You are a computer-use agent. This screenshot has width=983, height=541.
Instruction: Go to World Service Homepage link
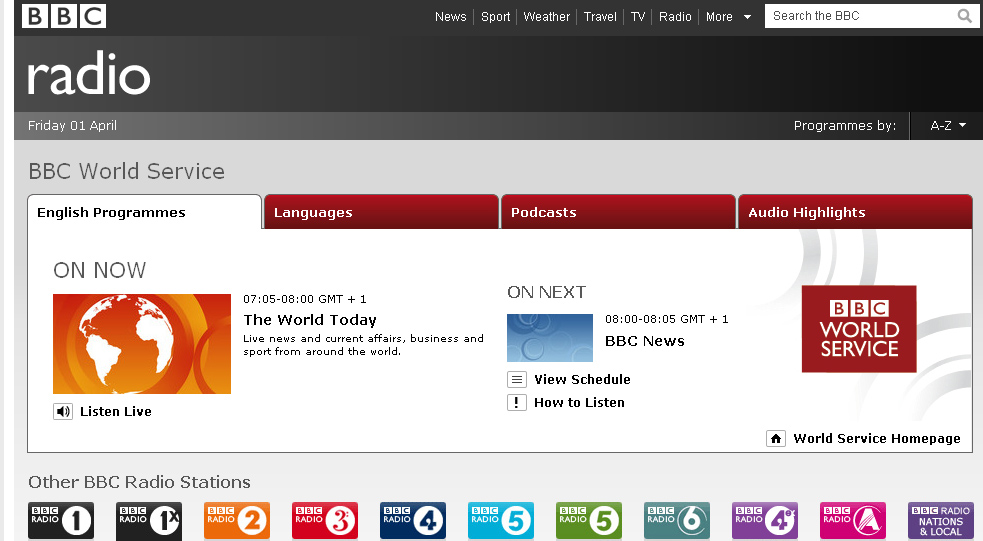click(877, 438)
